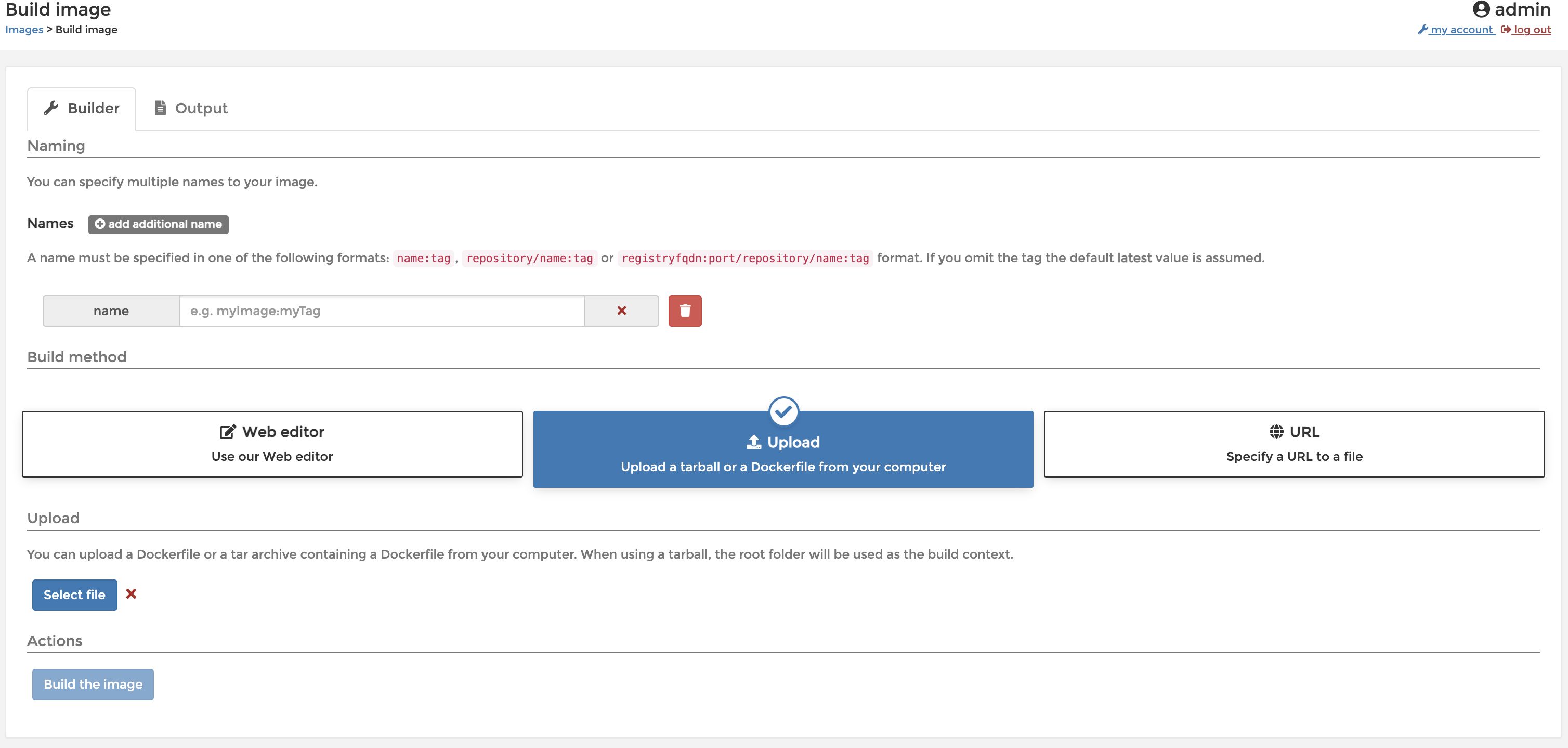The width and height of the screenshot is (1568, 748).
Task: Click the red X beside name input
Action: point(621,311)
